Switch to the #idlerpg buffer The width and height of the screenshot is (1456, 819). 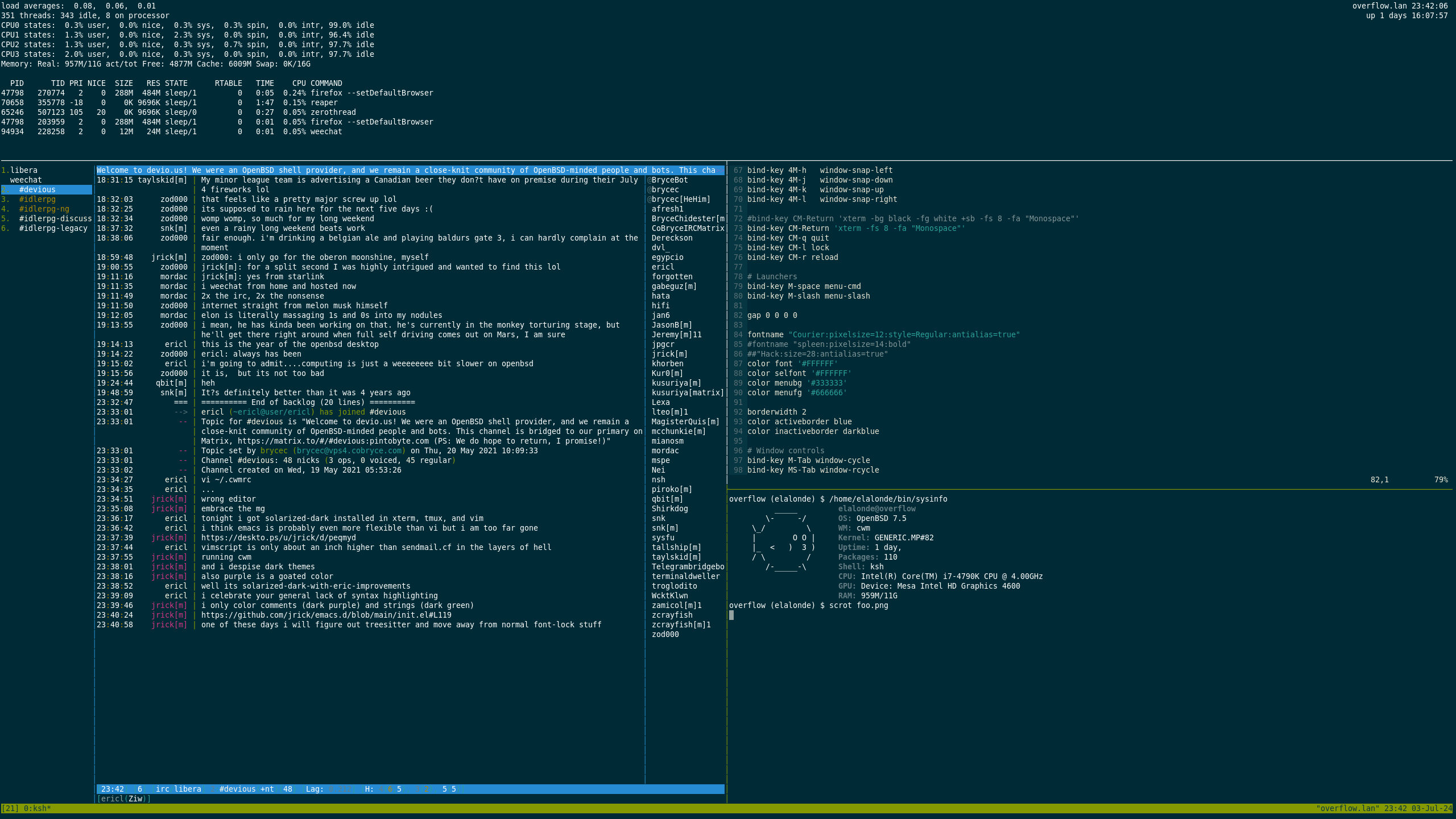(38, 199)
